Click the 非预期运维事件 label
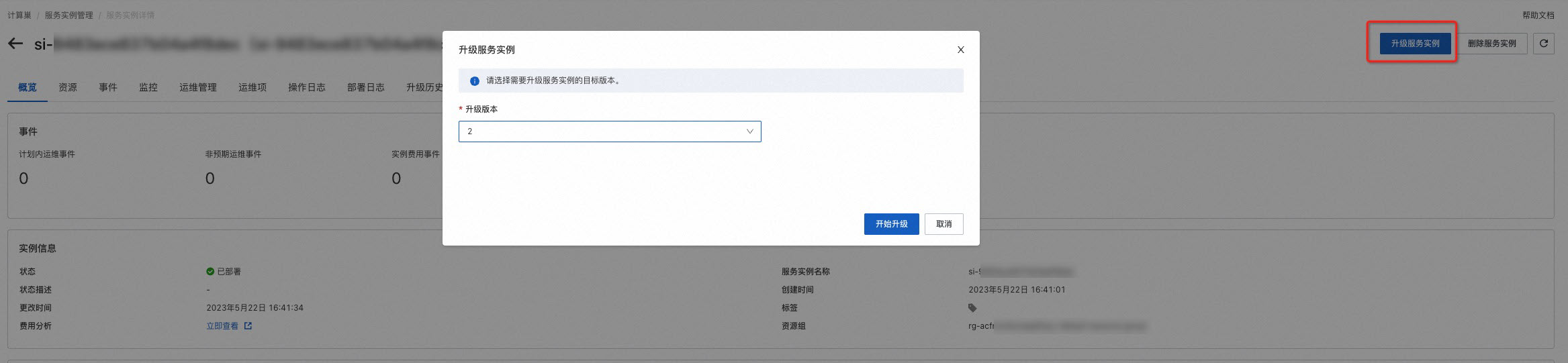The width and height of the screenshot is (1568, 363). coord(234,154)
